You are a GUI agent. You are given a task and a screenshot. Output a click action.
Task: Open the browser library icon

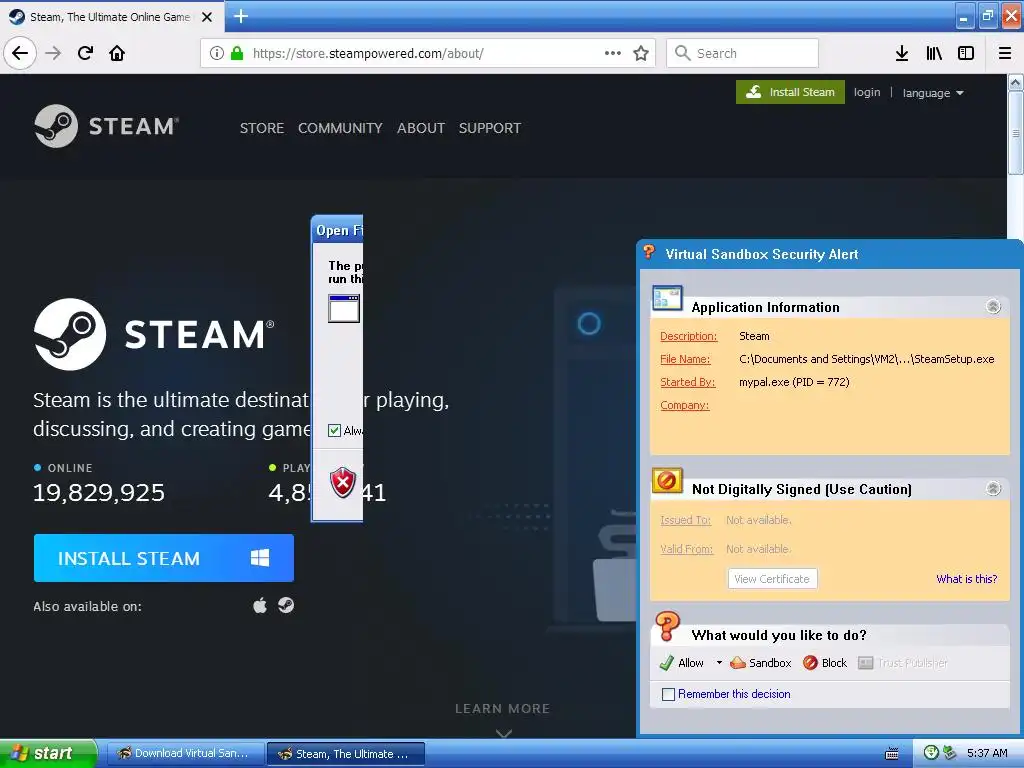(x=934, y=53)
